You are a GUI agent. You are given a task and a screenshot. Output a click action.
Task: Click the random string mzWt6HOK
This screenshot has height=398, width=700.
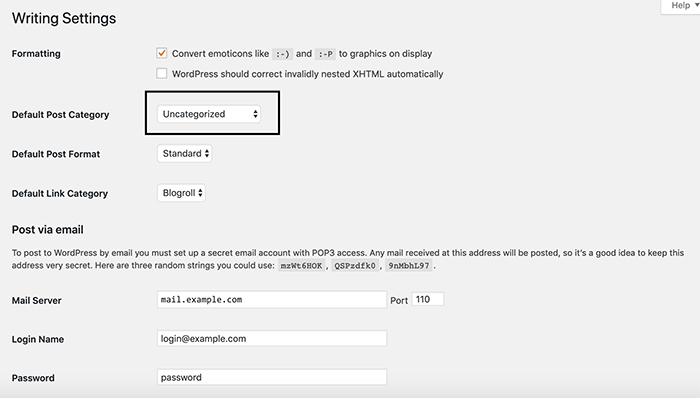coord(301,265)
